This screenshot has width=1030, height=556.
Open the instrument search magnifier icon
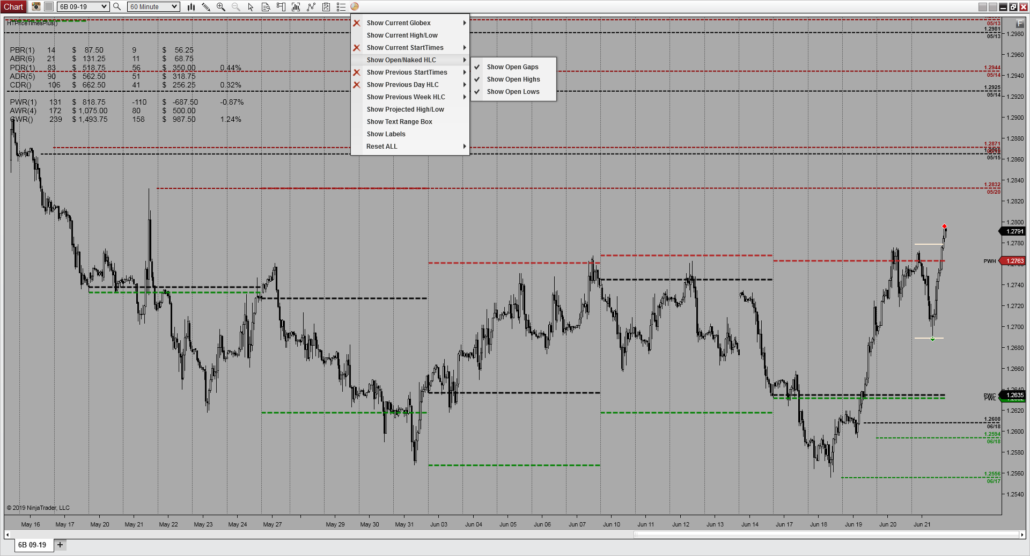coord(117,6)
